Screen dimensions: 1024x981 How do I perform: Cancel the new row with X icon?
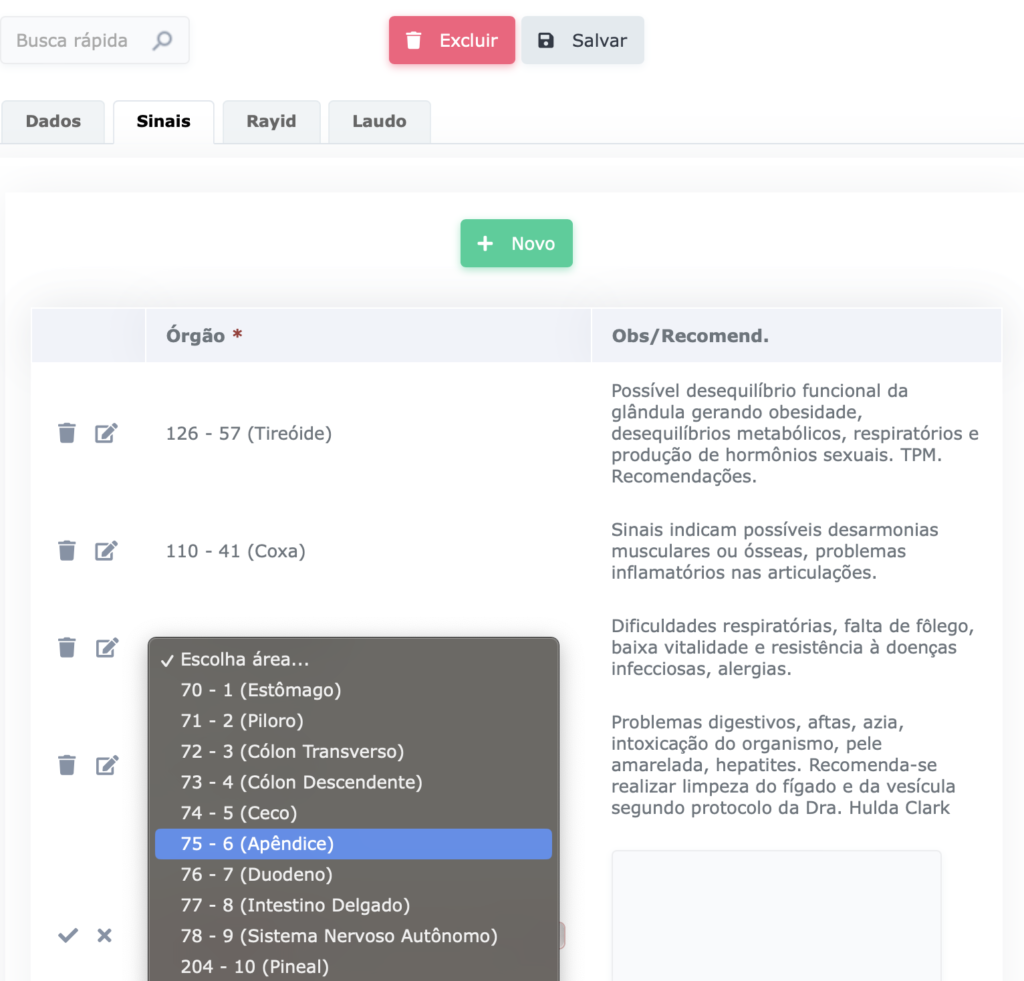pos(104,935)
